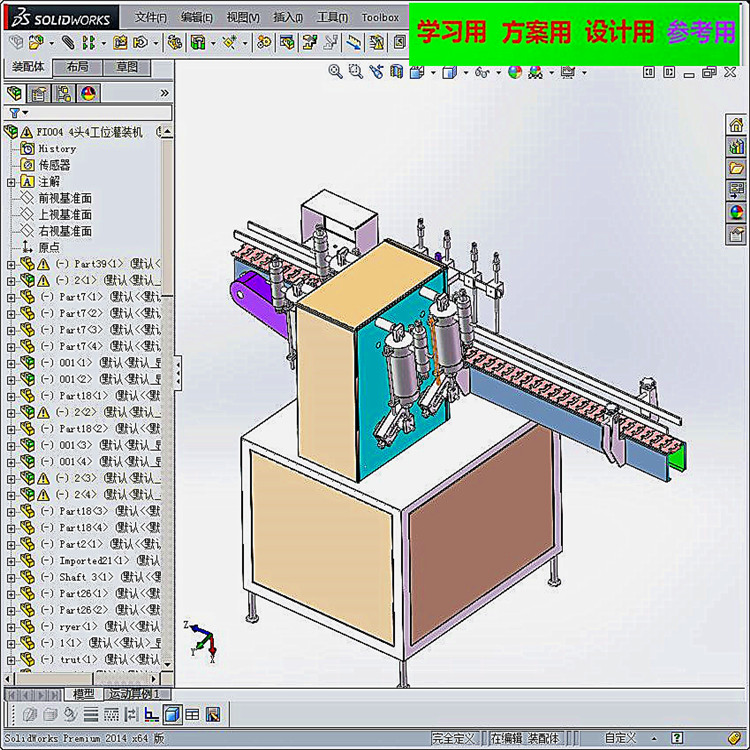
Task: Open the 编辑(E) menu
Action: click(196, 18)
